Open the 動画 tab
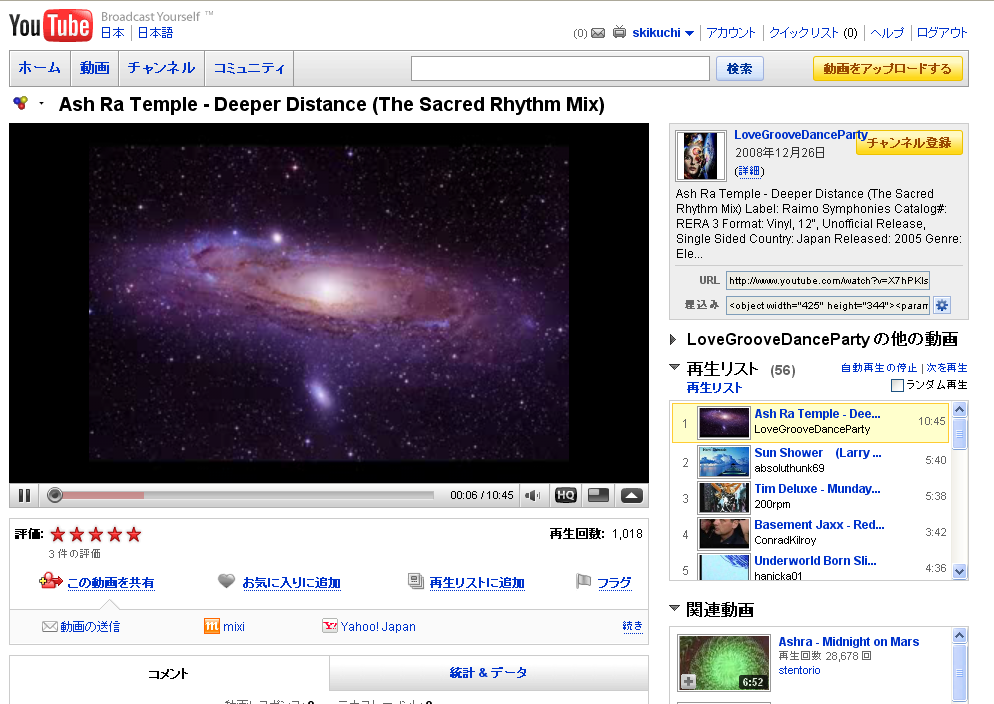 click(94, 68)
